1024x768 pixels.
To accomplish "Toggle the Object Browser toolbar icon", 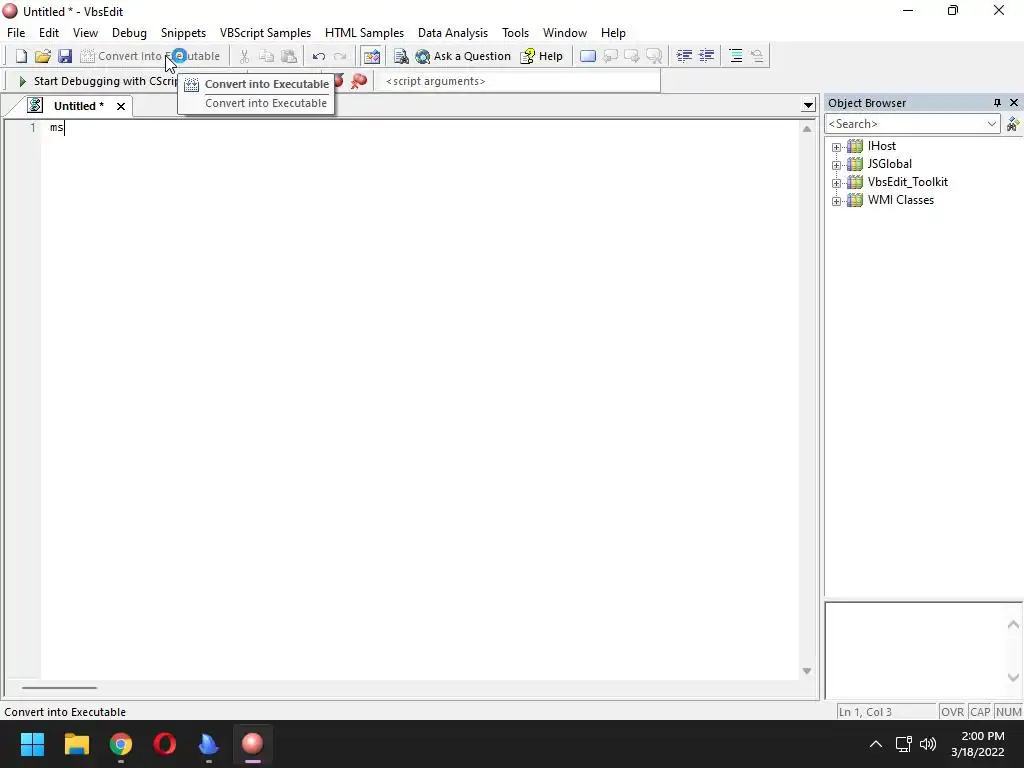I will coord(372,56).
